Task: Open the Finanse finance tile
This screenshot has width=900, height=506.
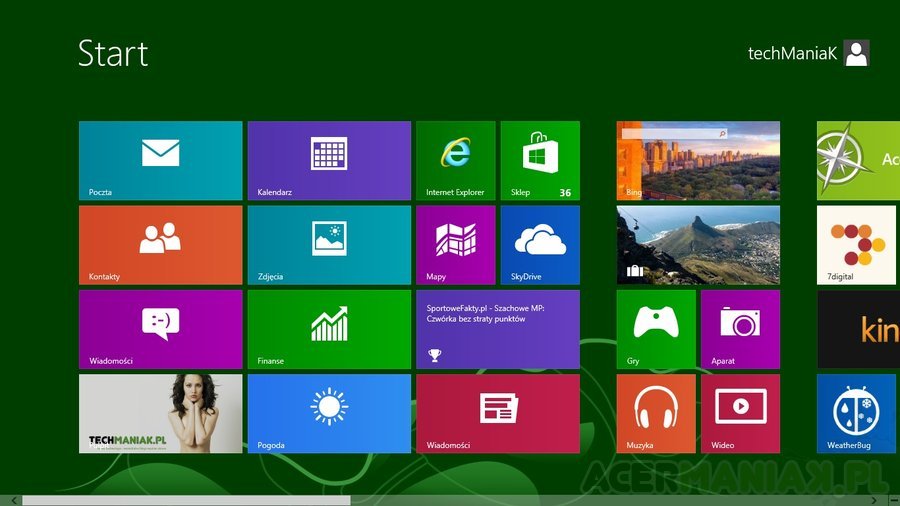Action: (x=329, y=329)
